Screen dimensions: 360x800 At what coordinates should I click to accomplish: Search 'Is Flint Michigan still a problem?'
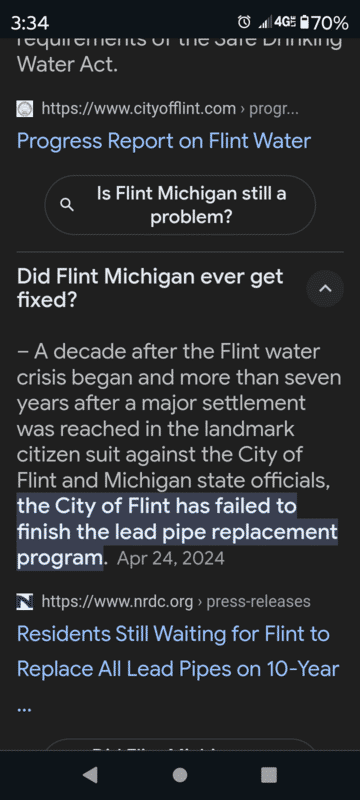[180, 205]
